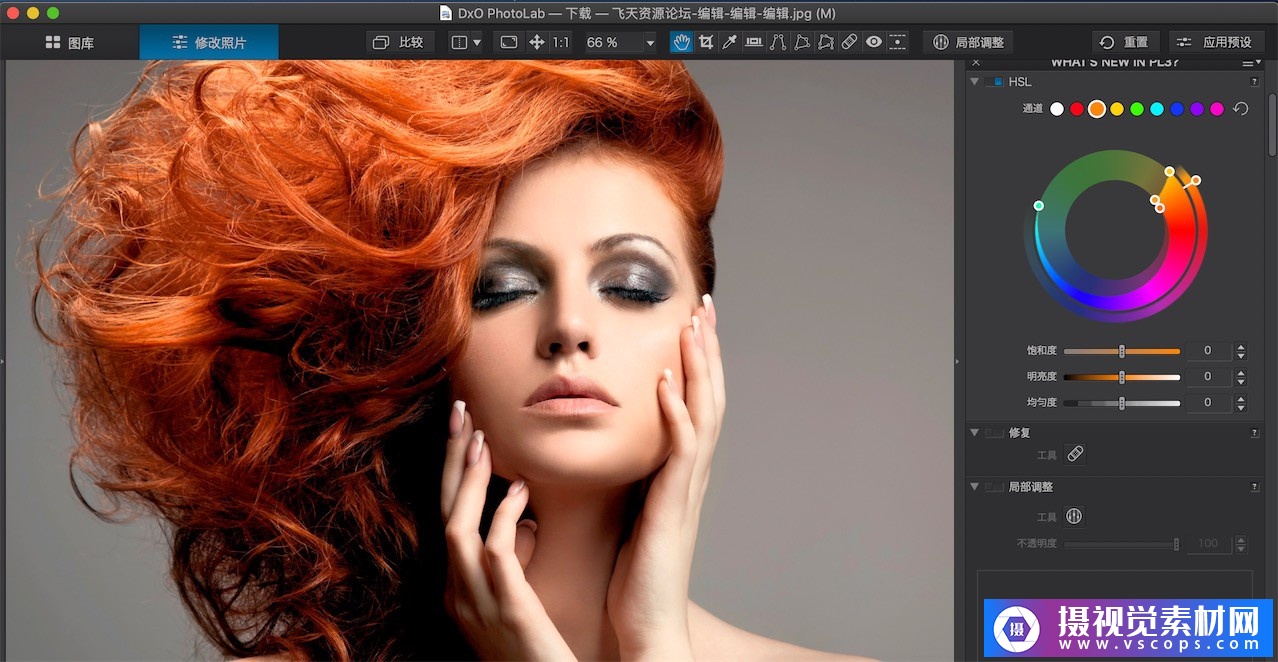Viewport: 1278px width, 662px height.
Task: Collapse the HSL section triangle
Action: pyautogui.click(x=974, y=82)
